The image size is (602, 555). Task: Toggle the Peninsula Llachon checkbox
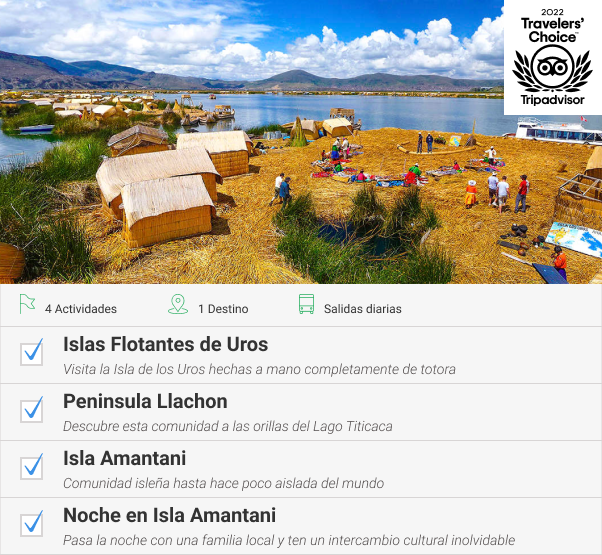pyautogui.click(x=31, y=410)
